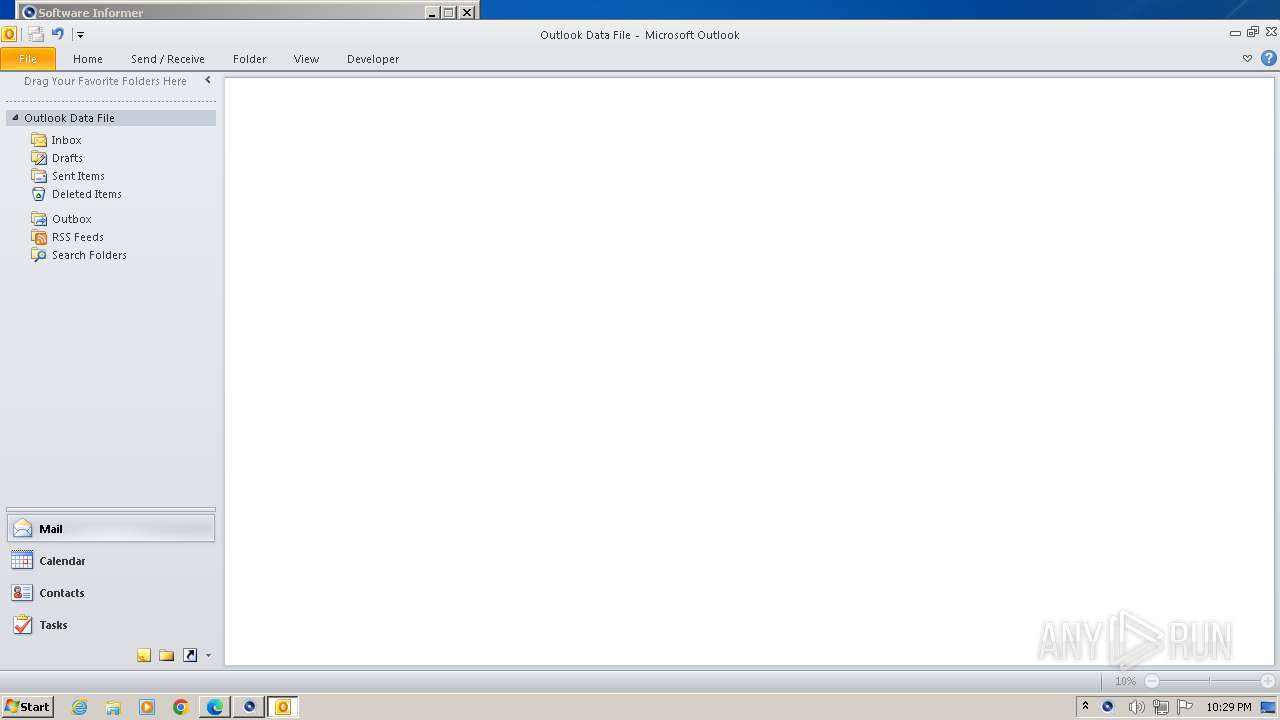1280x720 pixels.
Task: Click the Sent Items folder icon
Action: (39, 176)
